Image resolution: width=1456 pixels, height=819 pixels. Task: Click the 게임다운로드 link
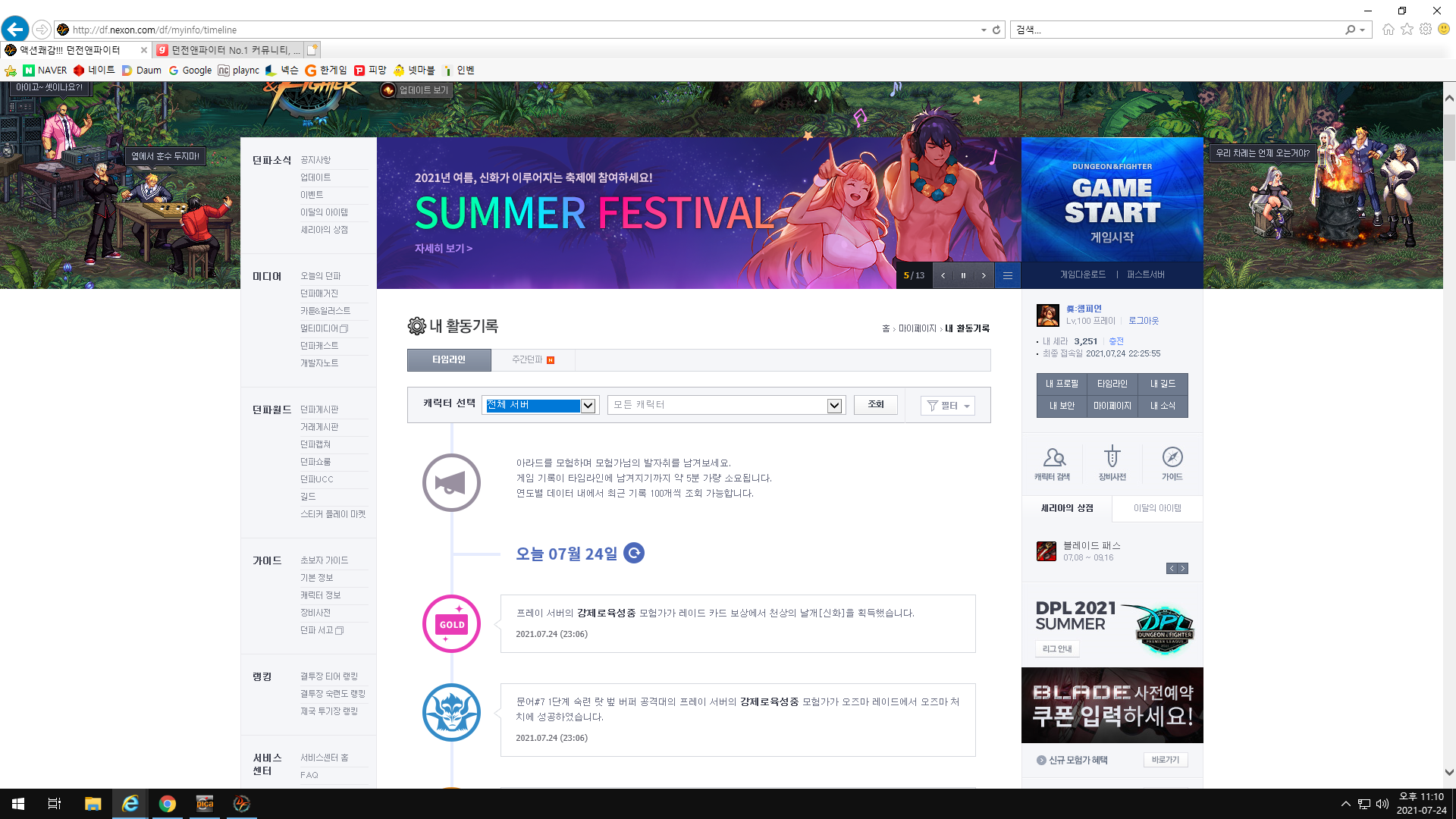tap(1082, 275)
